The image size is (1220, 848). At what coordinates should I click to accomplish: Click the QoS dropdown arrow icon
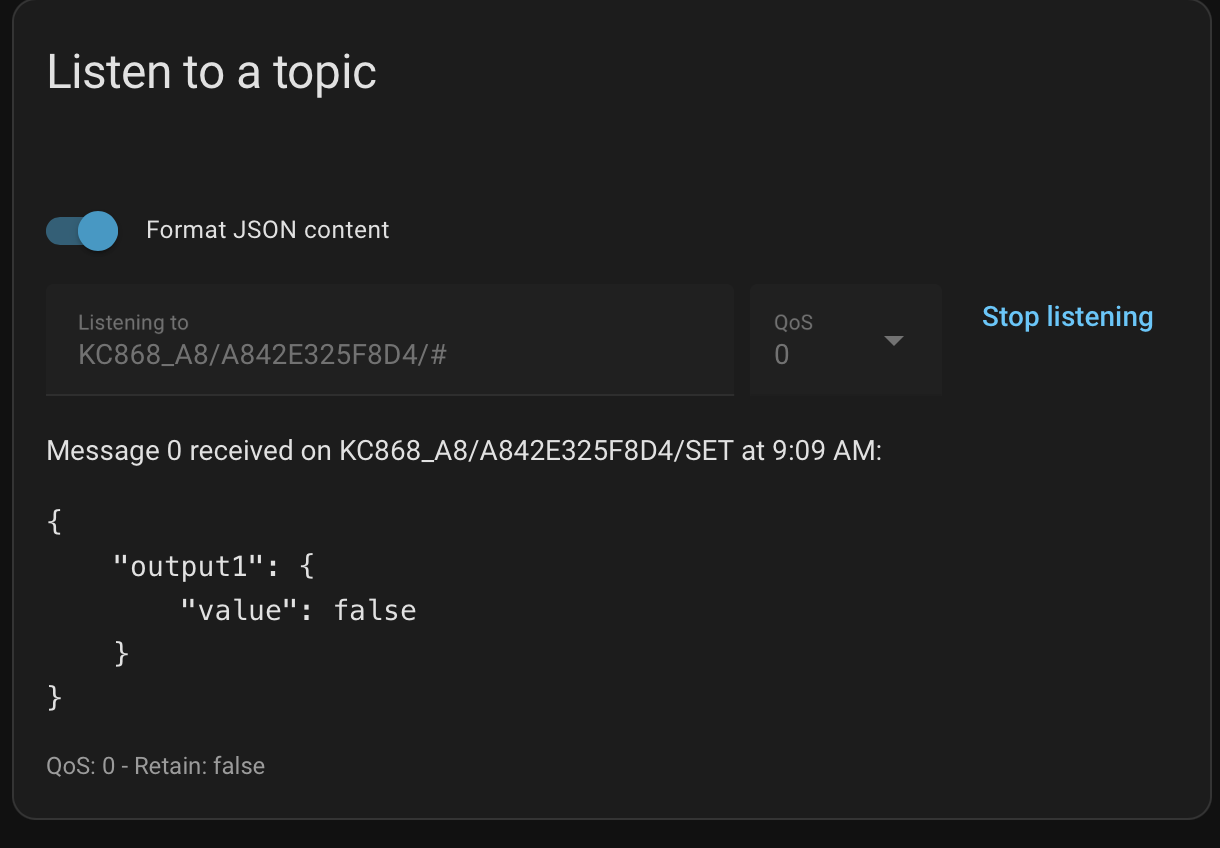click(x=894, y=341)
